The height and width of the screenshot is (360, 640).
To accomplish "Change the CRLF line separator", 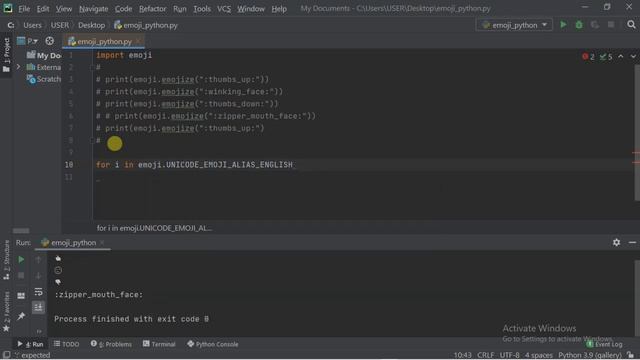I will pyautogui.click(x=485, y=355).
